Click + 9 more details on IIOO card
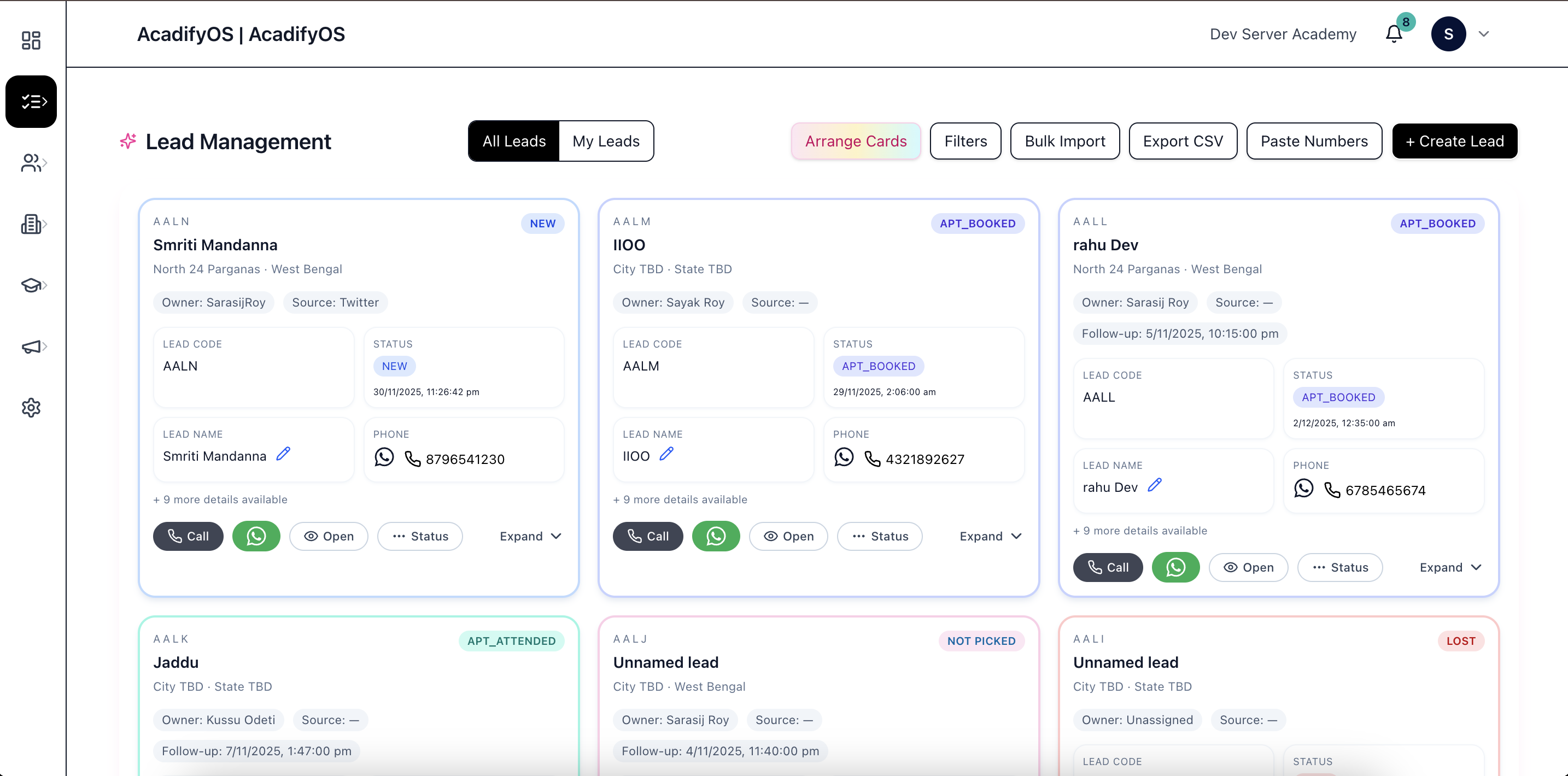 680,499
